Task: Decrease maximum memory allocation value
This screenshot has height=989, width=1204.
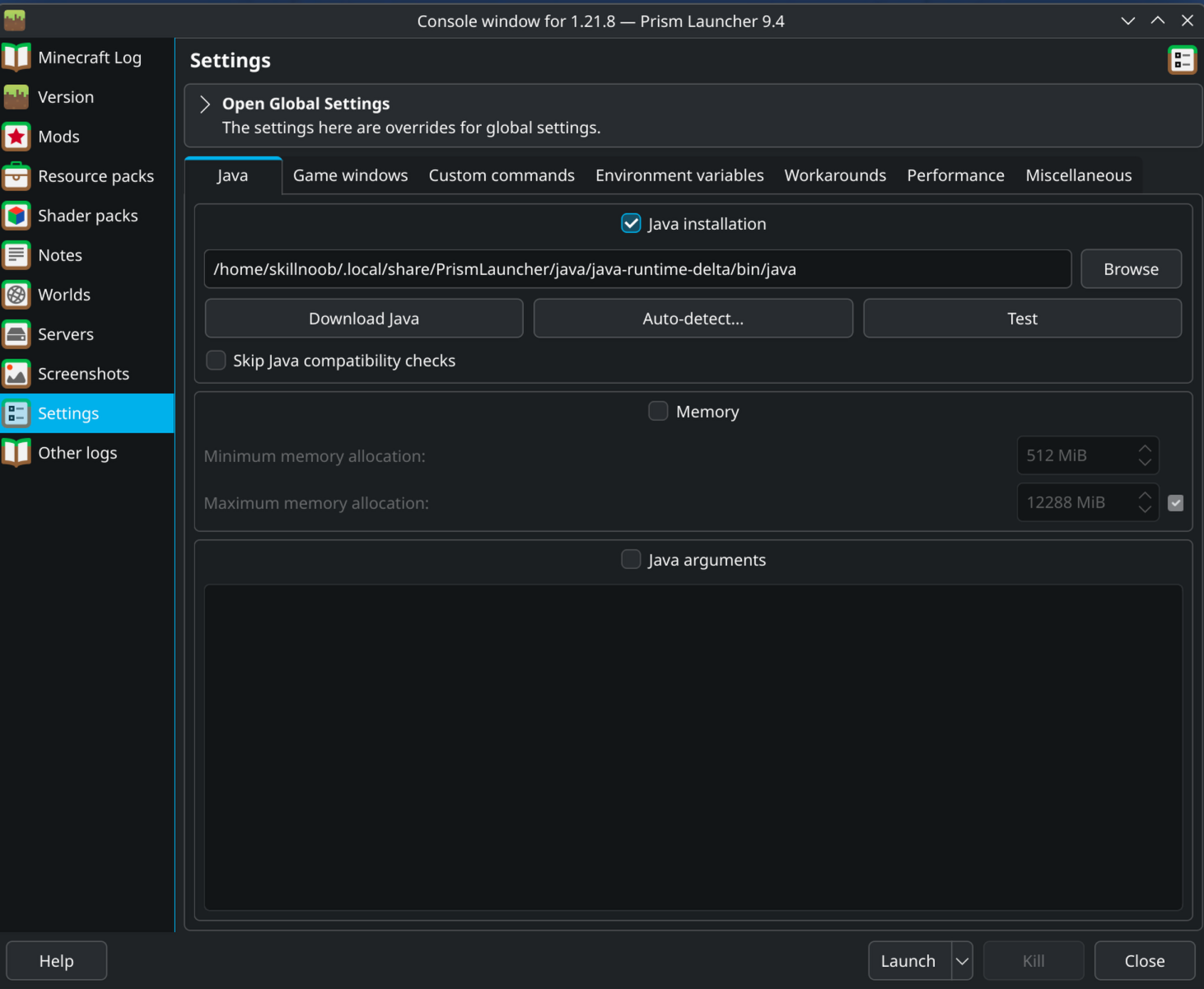Action: pyautogui.click(x=1145, y=510)
